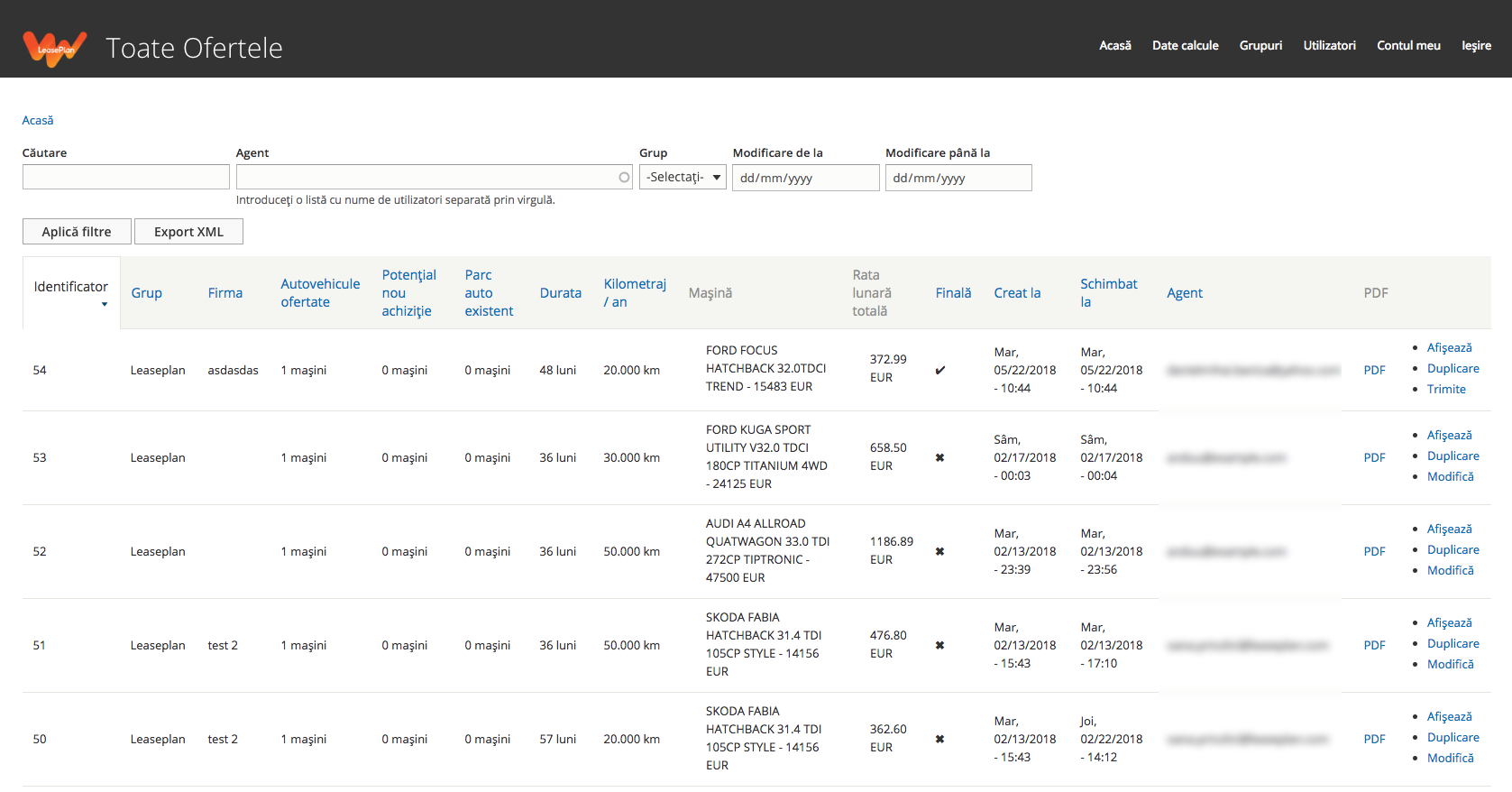Click the sort arrow under Identificator
The image size is (1512, 792).
(105, 305)
